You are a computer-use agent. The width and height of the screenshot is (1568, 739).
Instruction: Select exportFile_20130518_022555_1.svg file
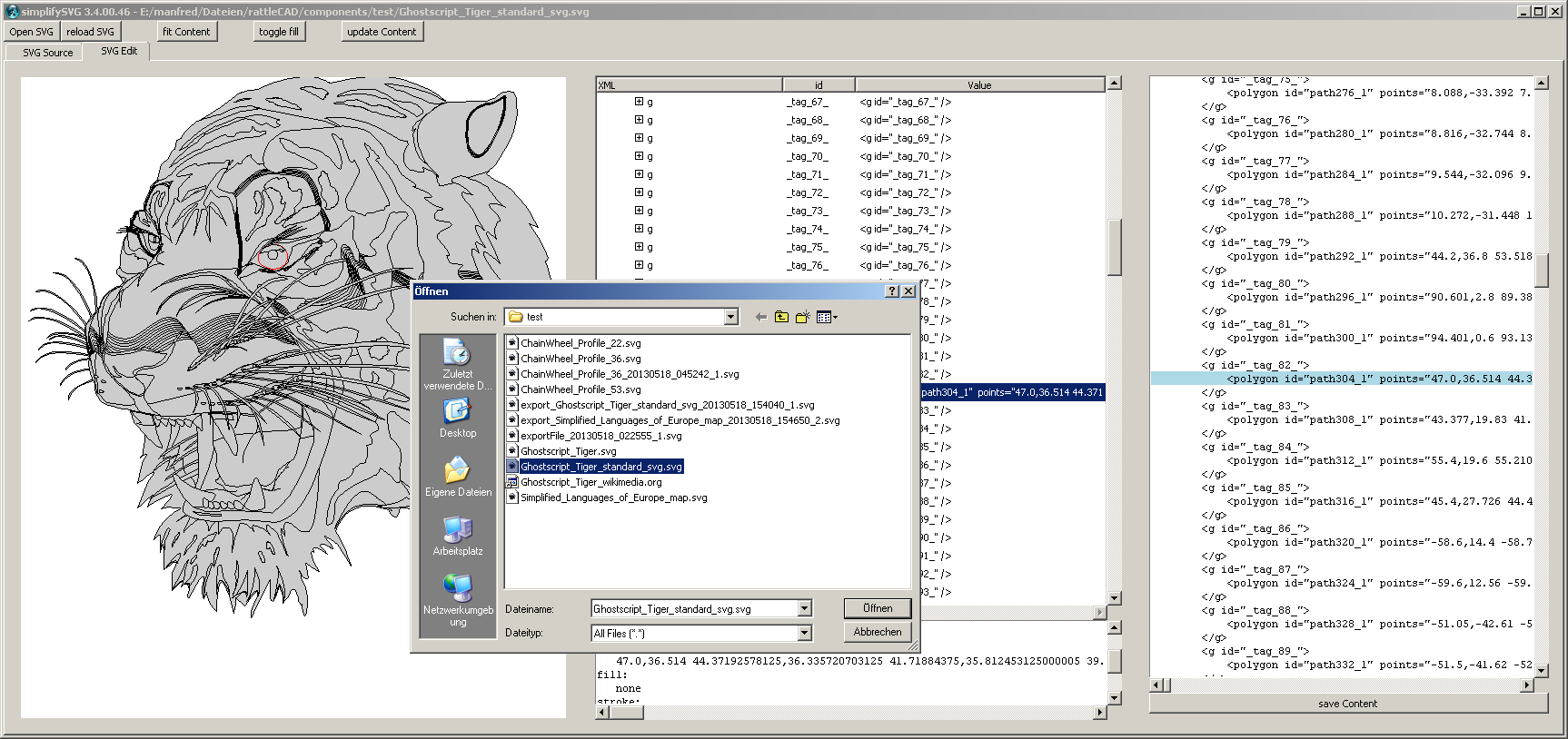[x=600, y=436]
